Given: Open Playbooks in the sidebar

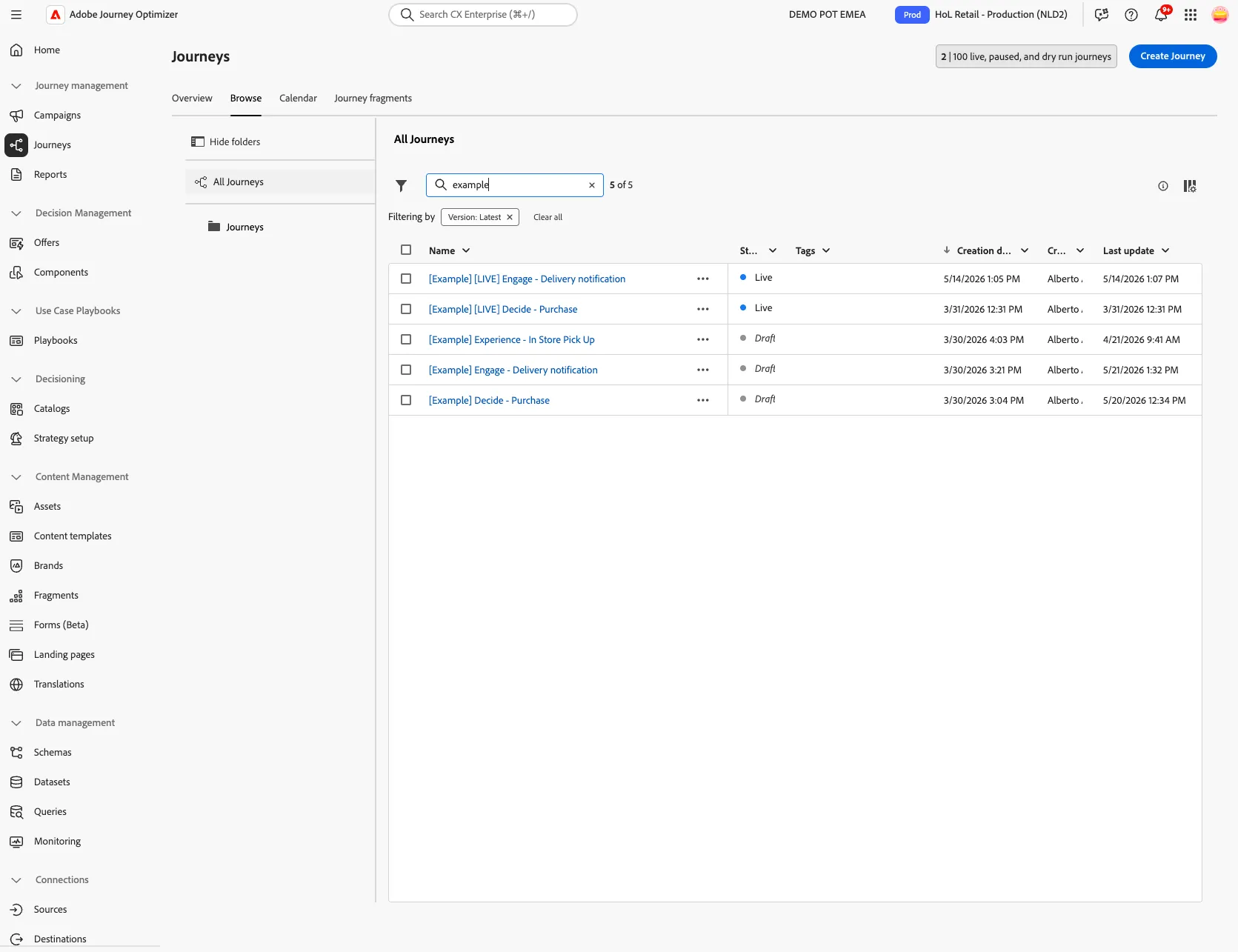Looking at the screenshot, I should click(56, 341).
